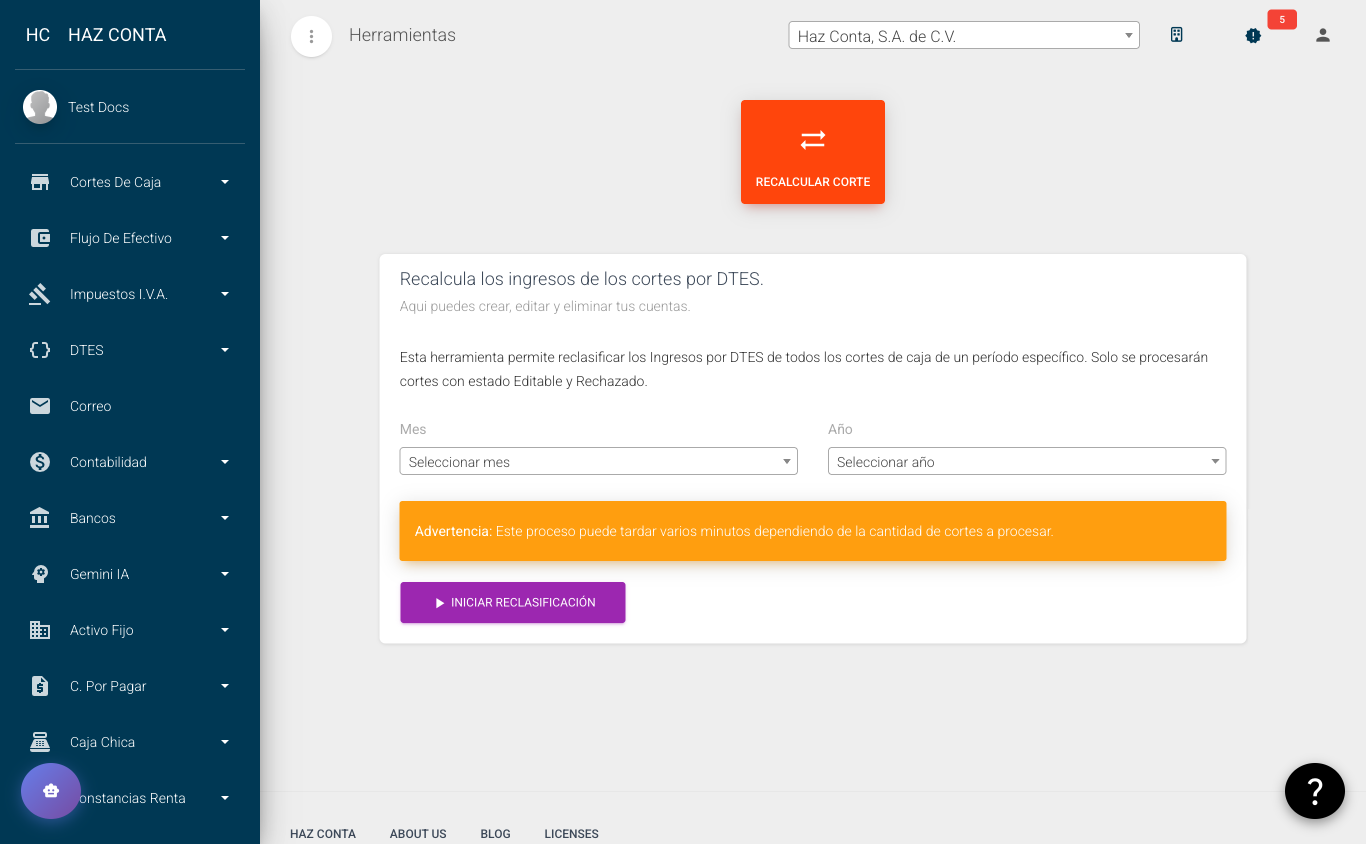Expand the DTES sidebar menu
Screen dimensions: 1366x844
tap(130, 350)
